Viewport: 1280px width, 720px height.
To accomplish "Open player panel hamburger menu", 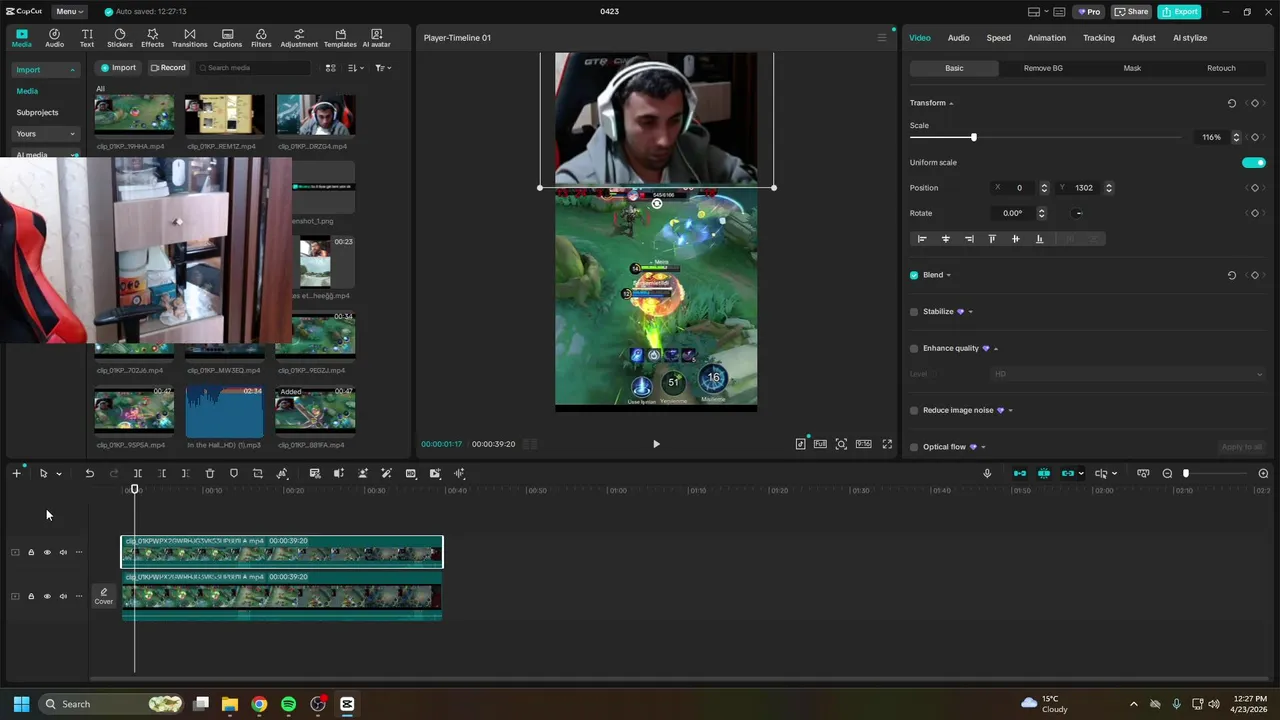I will click(882, 38).
